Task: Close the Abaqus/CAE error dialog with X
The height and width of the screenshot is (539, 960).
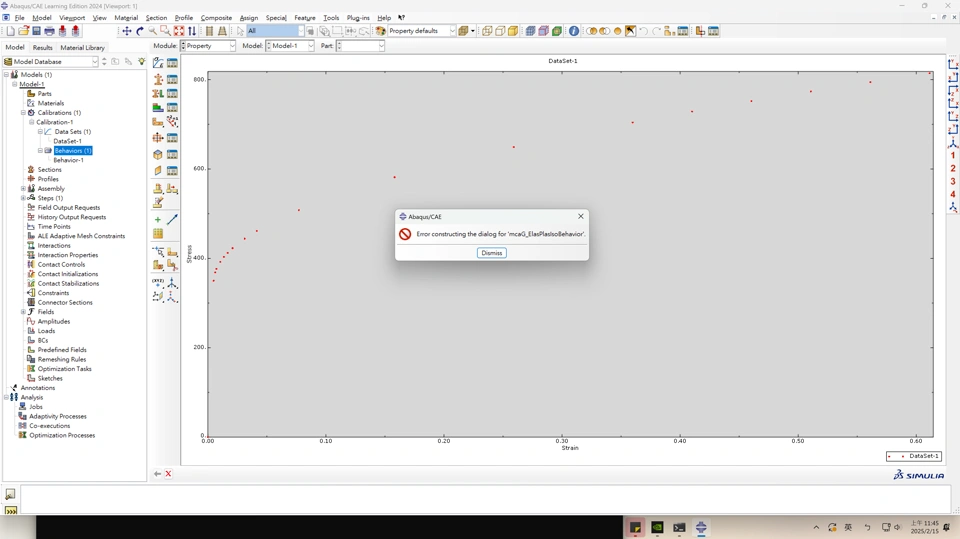Action: coord(580,216)
